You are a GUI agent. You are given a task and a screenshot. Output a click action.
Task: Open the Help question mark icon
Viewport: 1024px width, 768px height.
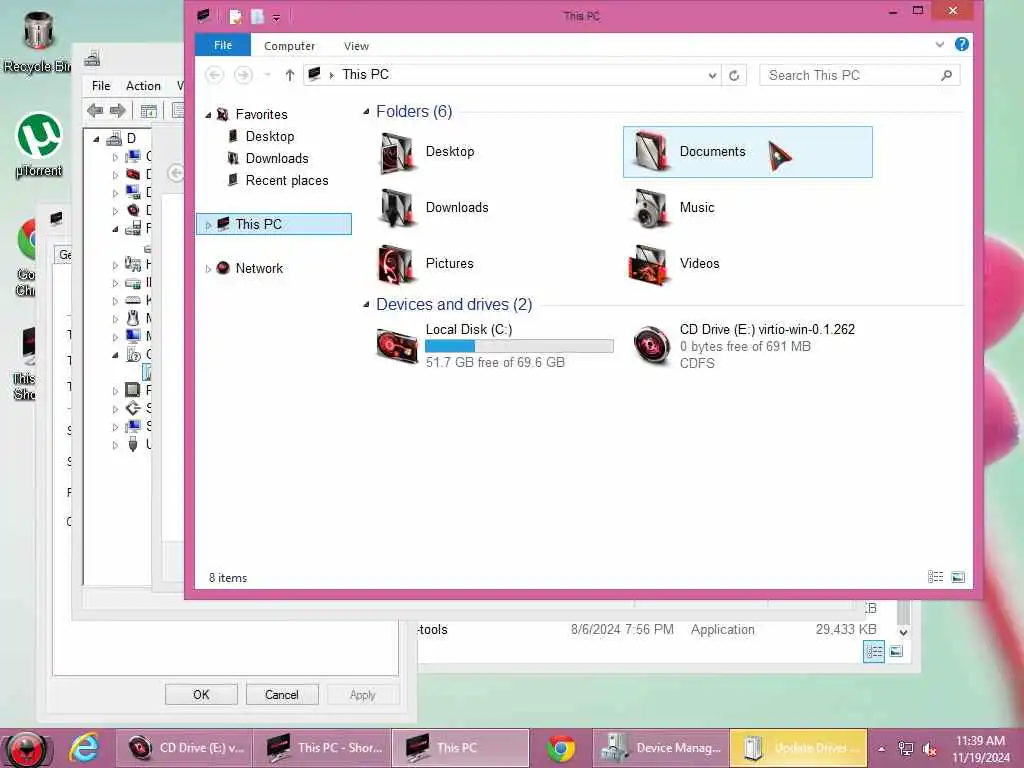pyautogui.click(x=961, y=44)
